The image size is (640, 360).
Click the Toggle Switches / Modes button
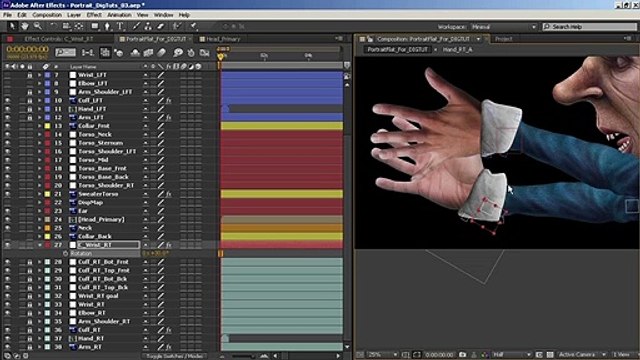click(175, 356)
